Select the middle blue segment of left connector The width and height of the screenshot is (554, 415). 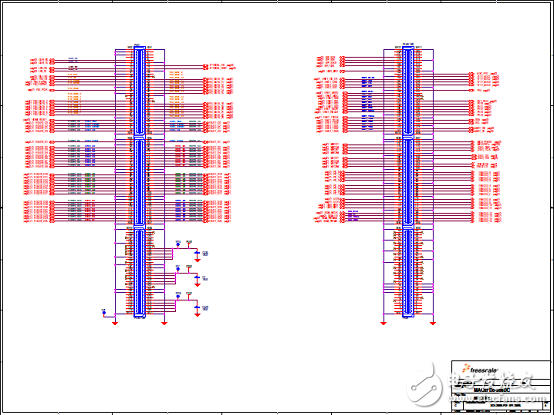point(140,183)
